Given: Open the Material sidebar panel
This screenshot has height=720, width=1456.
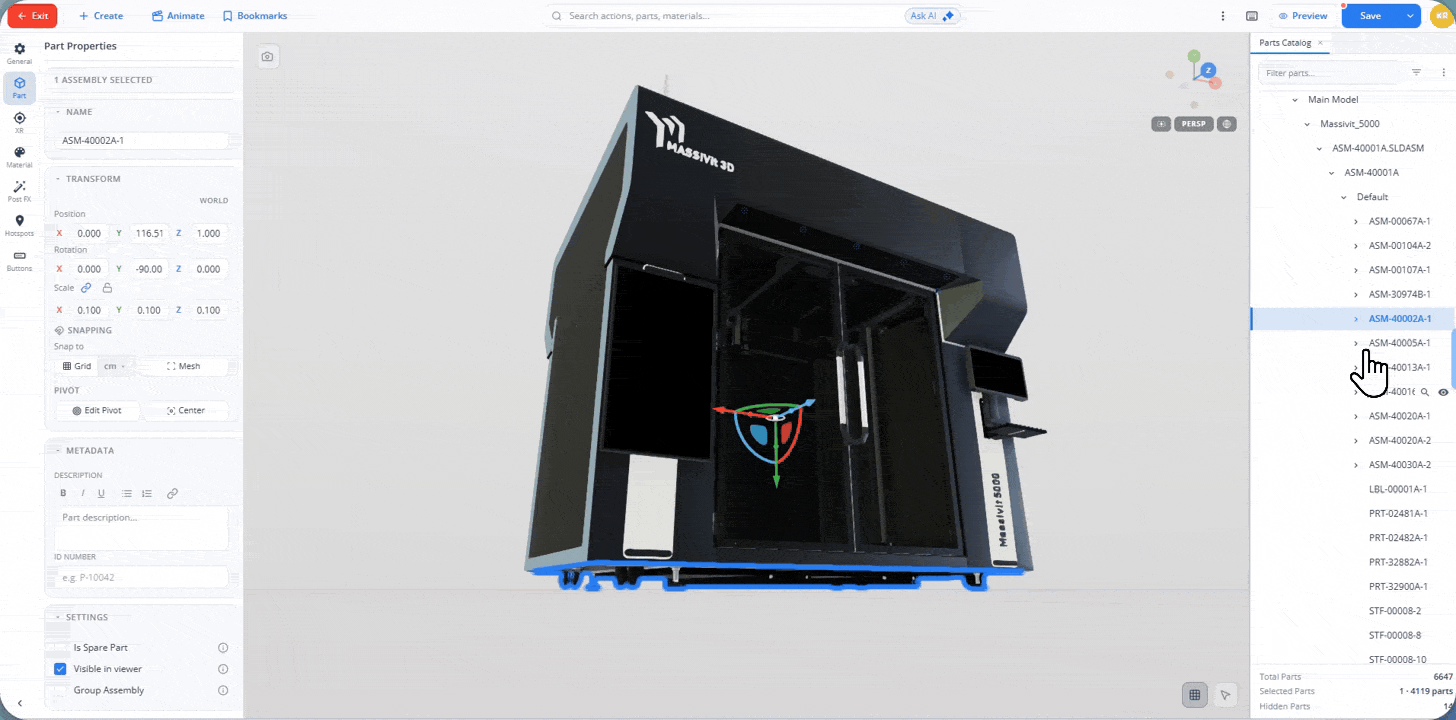Looking at the screenshot, I should [19, 157].
